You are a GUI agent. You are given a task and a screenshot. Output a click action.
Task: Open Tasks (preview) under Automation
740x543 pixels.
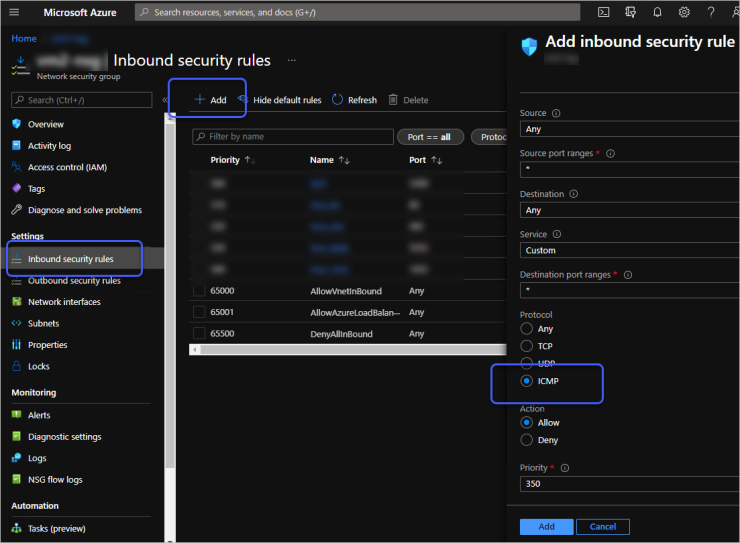56,528
